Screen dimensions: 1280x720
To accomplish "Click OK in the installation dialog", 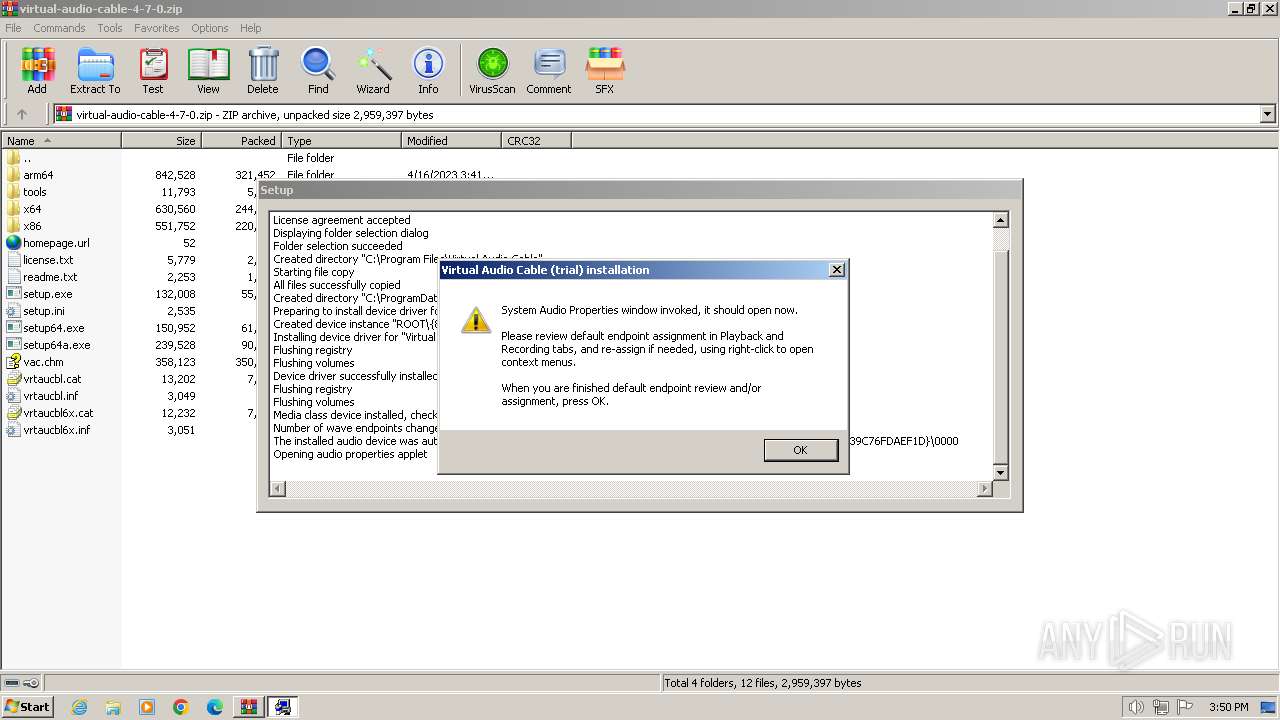I will click(800, 450).
